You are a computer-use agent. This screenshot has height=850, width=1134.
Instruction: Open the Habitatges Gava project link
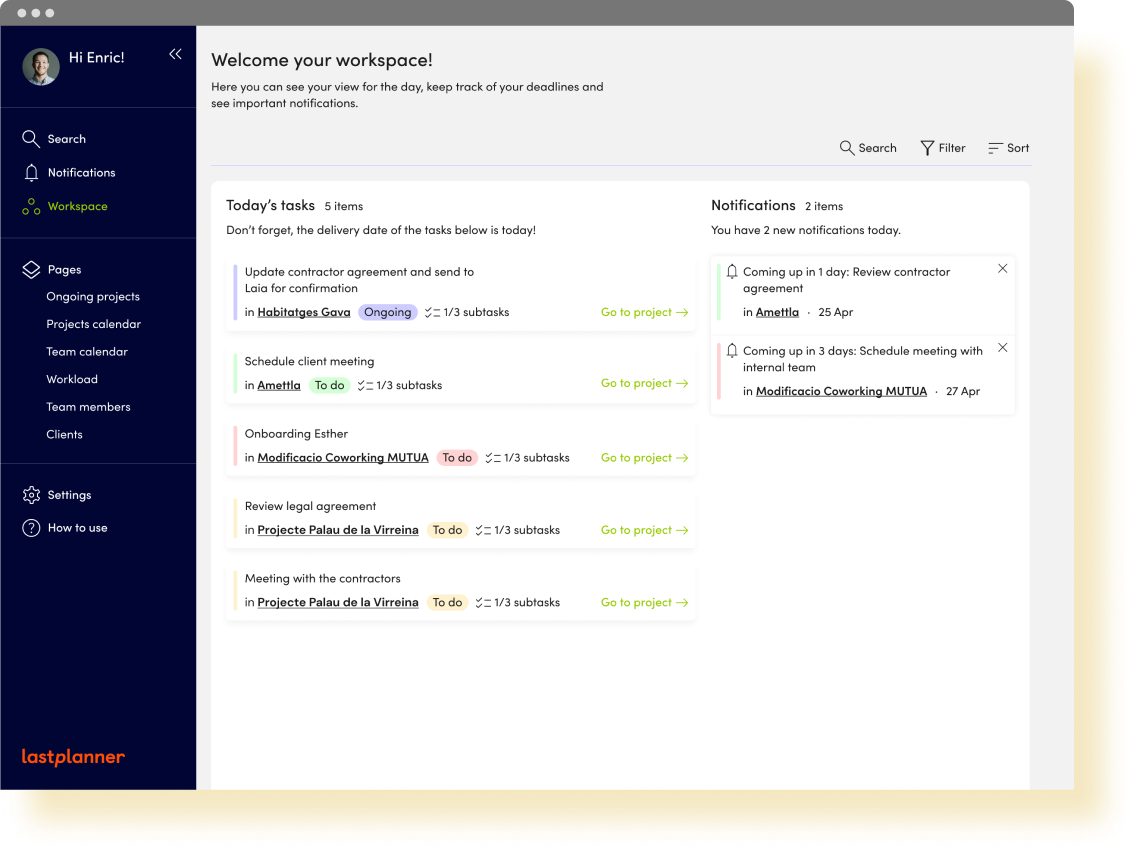click(304, 312)
